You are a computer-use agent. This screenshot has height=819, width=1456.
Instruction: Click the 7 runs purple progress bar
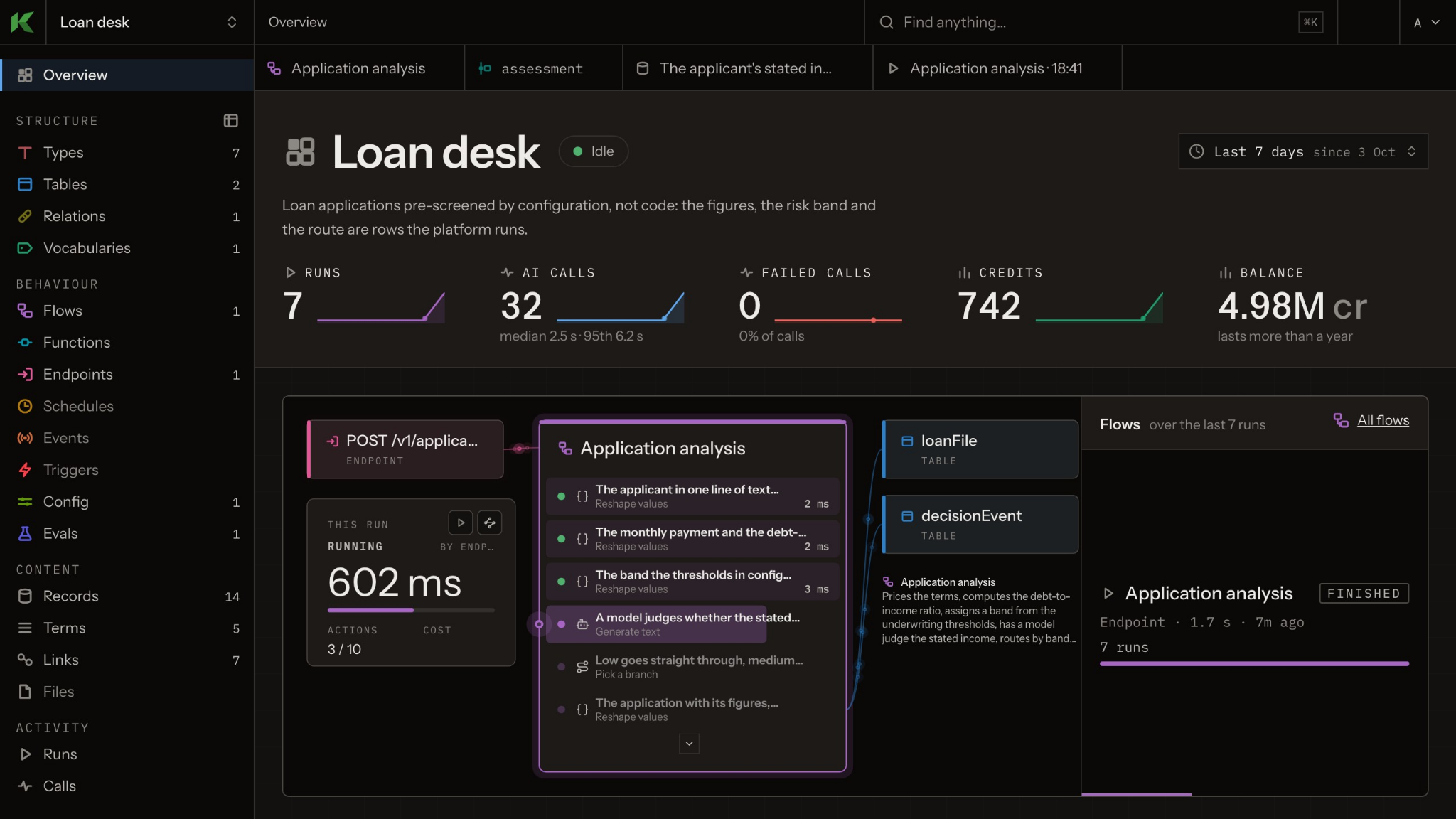[x=1254, y=664]
